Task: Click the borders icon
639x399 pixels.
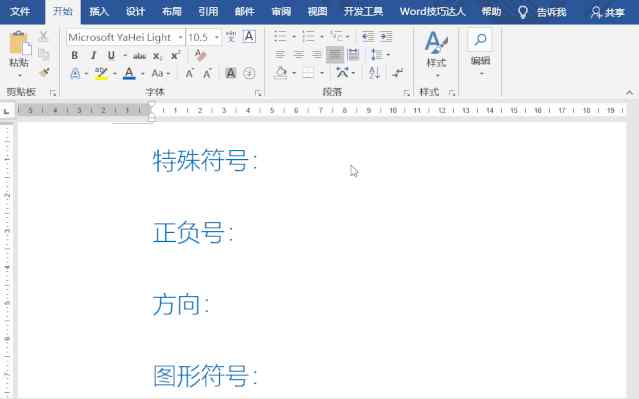Action: [x=309, y=73]
